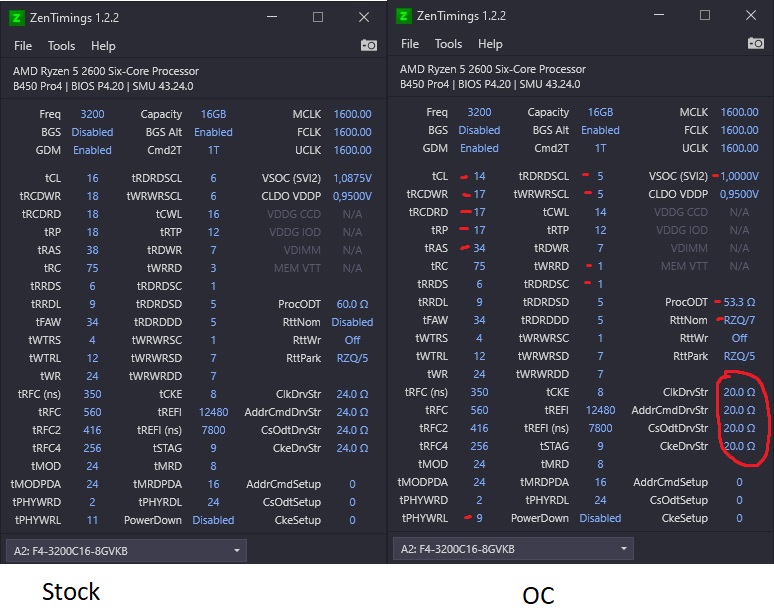Click the GDM Enabled value in Stock window
The height and width of the screenshot is (615, 774).
tap(92, 151)
